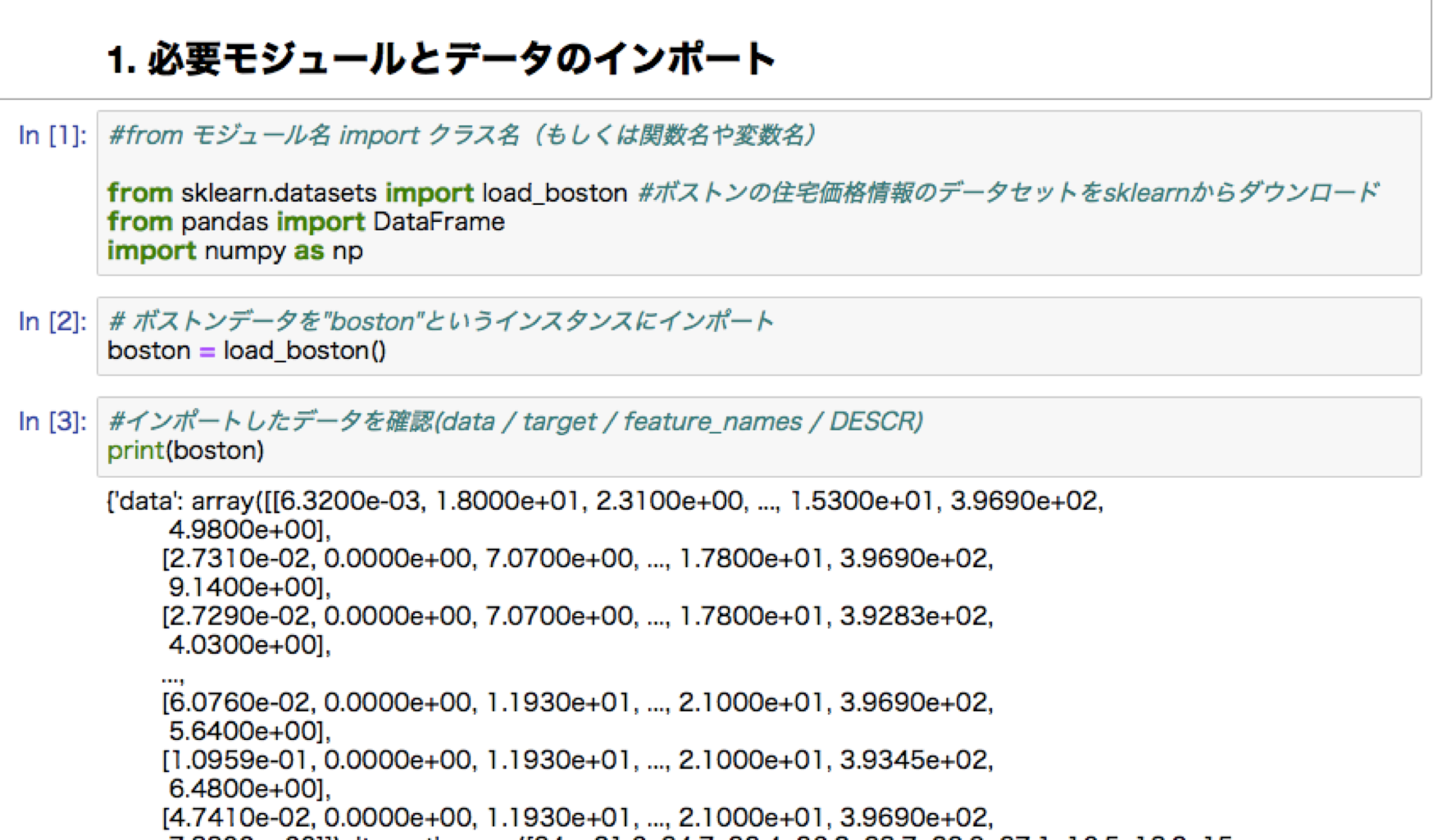
Task: Click the line 'import numpy as np'
Action: coord(235,251)
